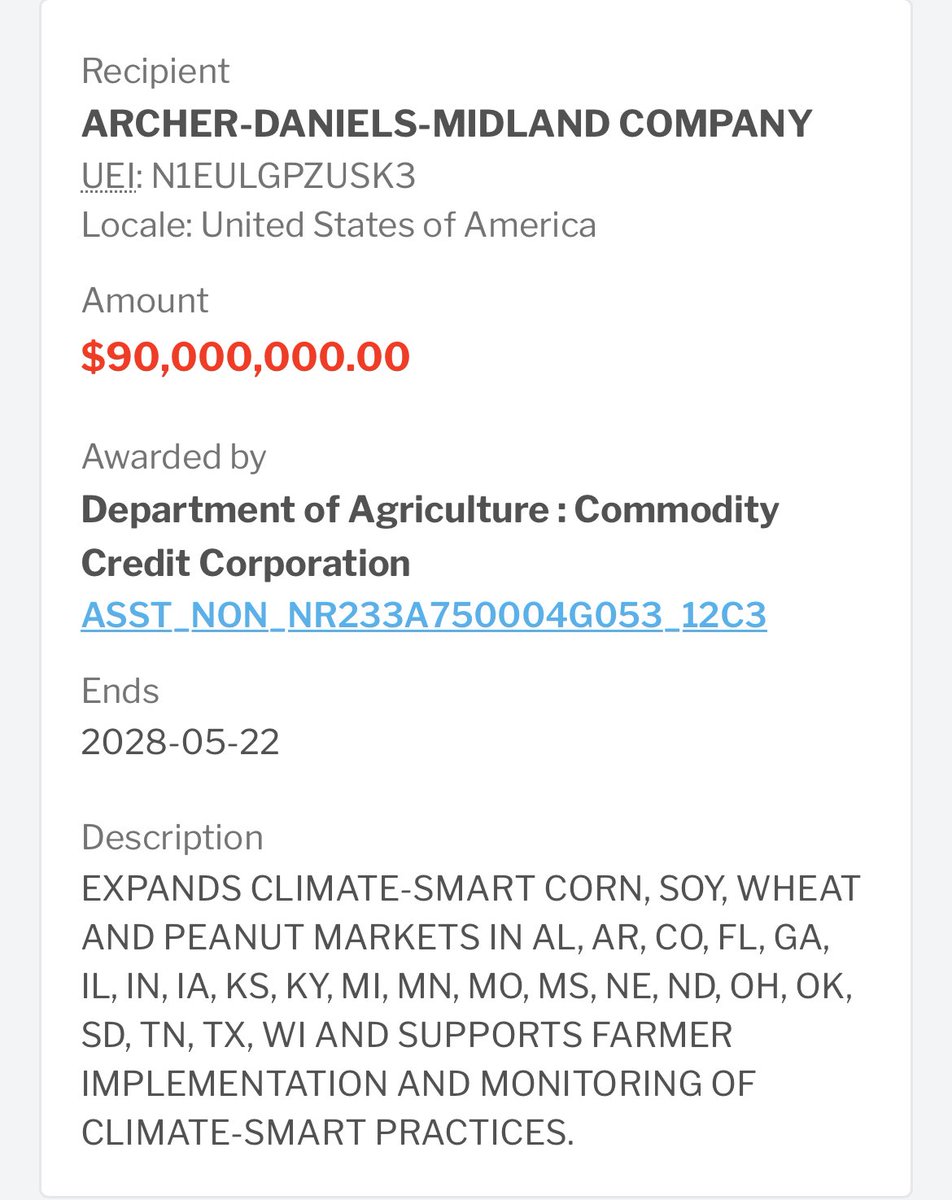The image size is (952, 1200).
Task: Select the UEI code N1EULGPZUSK3
Action: pyautogui.click(x=283, y=176)
